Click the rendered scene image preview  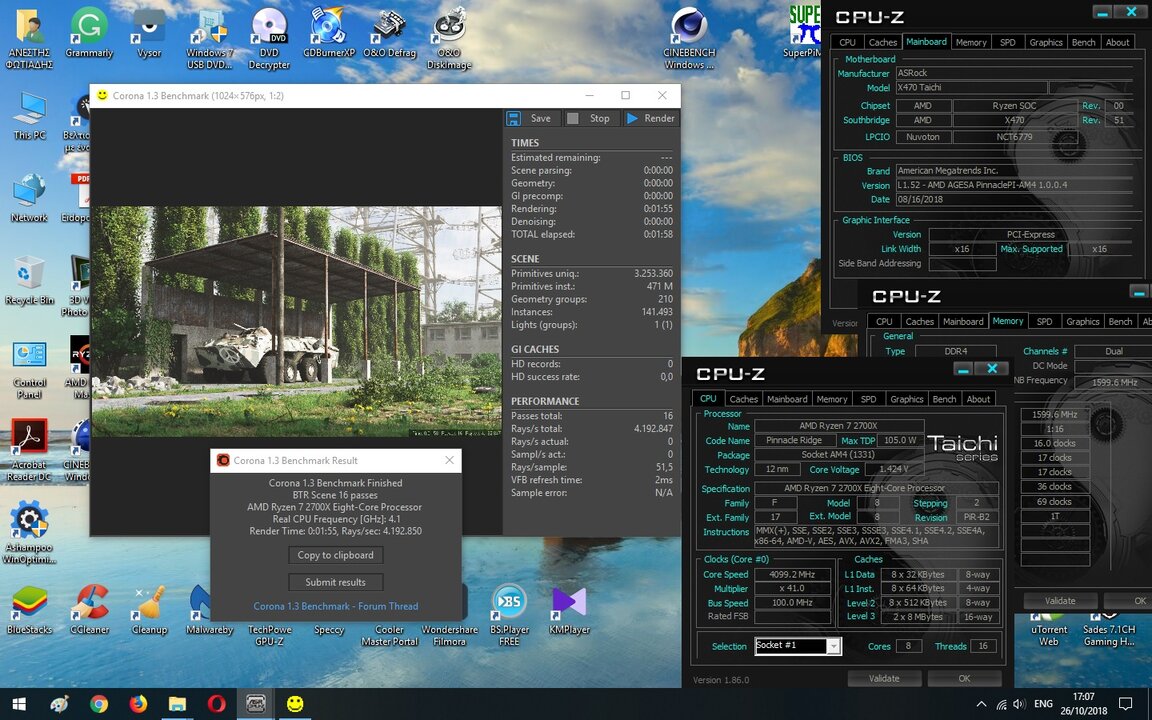tap(296, 322)
